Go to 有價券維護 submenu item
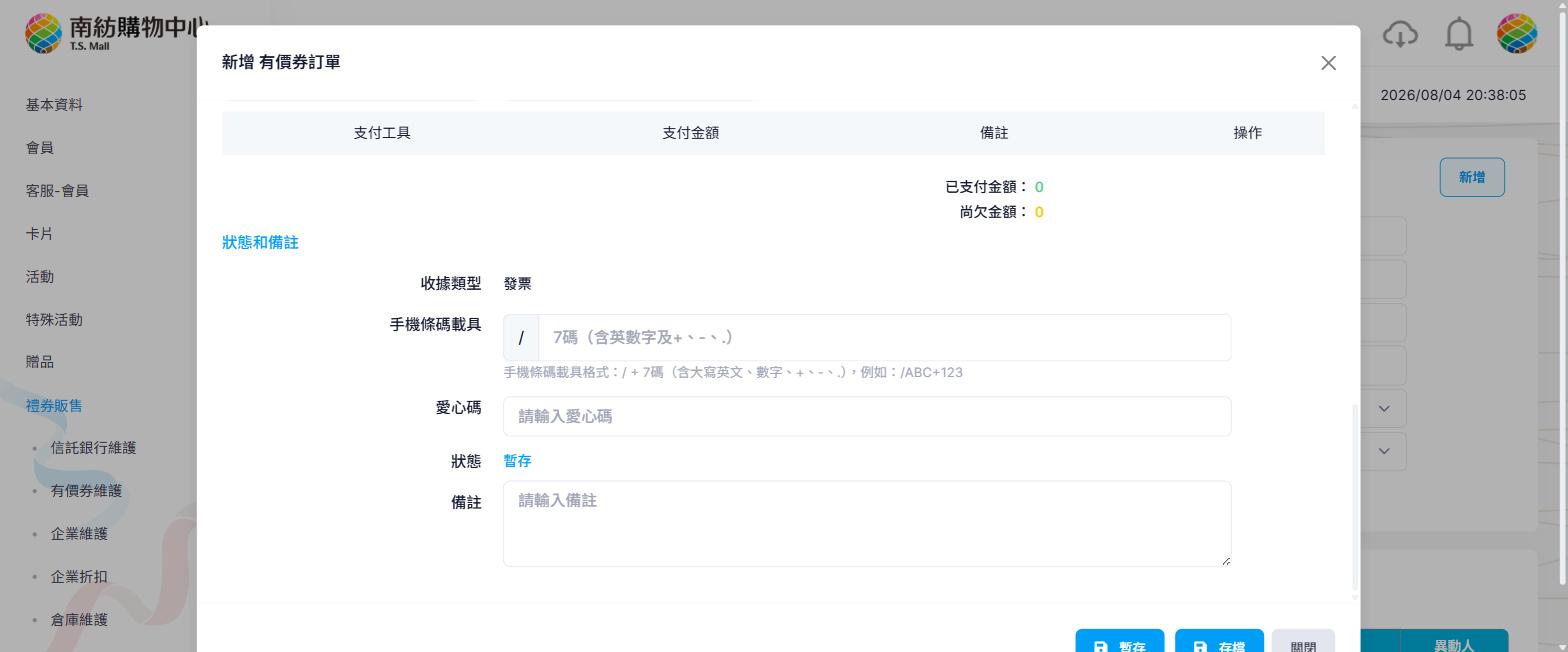 86,491
